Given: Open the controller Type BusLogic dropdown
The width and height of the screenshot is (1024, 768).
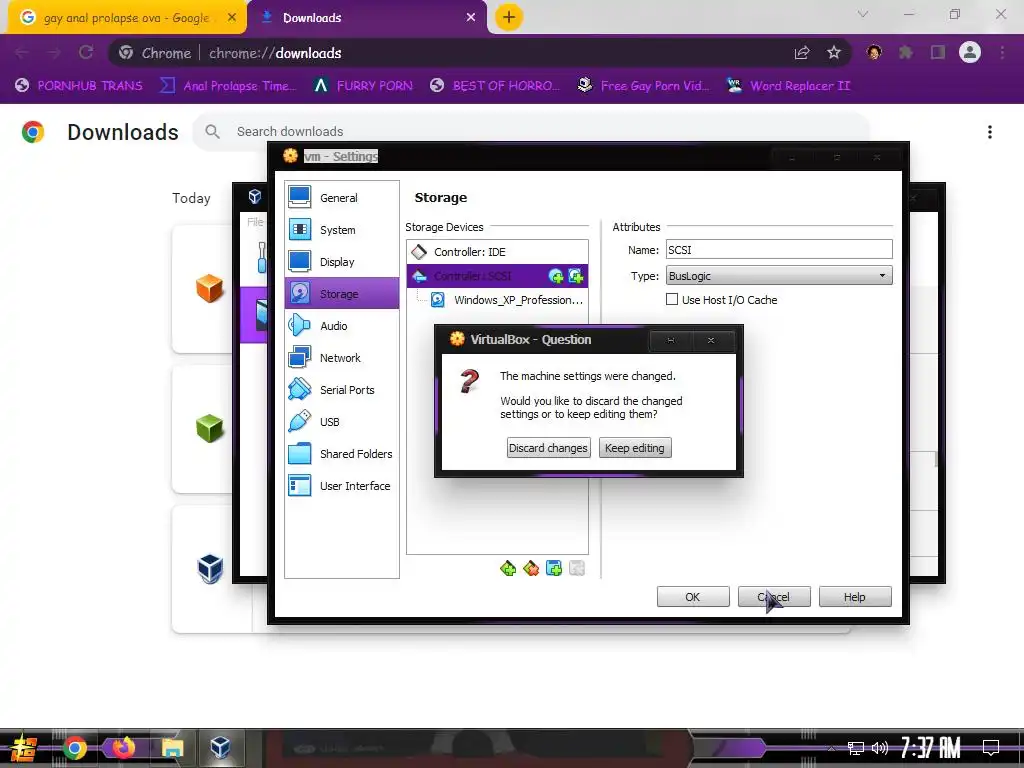Looking at the screenshot, I should tap(779, 276).
